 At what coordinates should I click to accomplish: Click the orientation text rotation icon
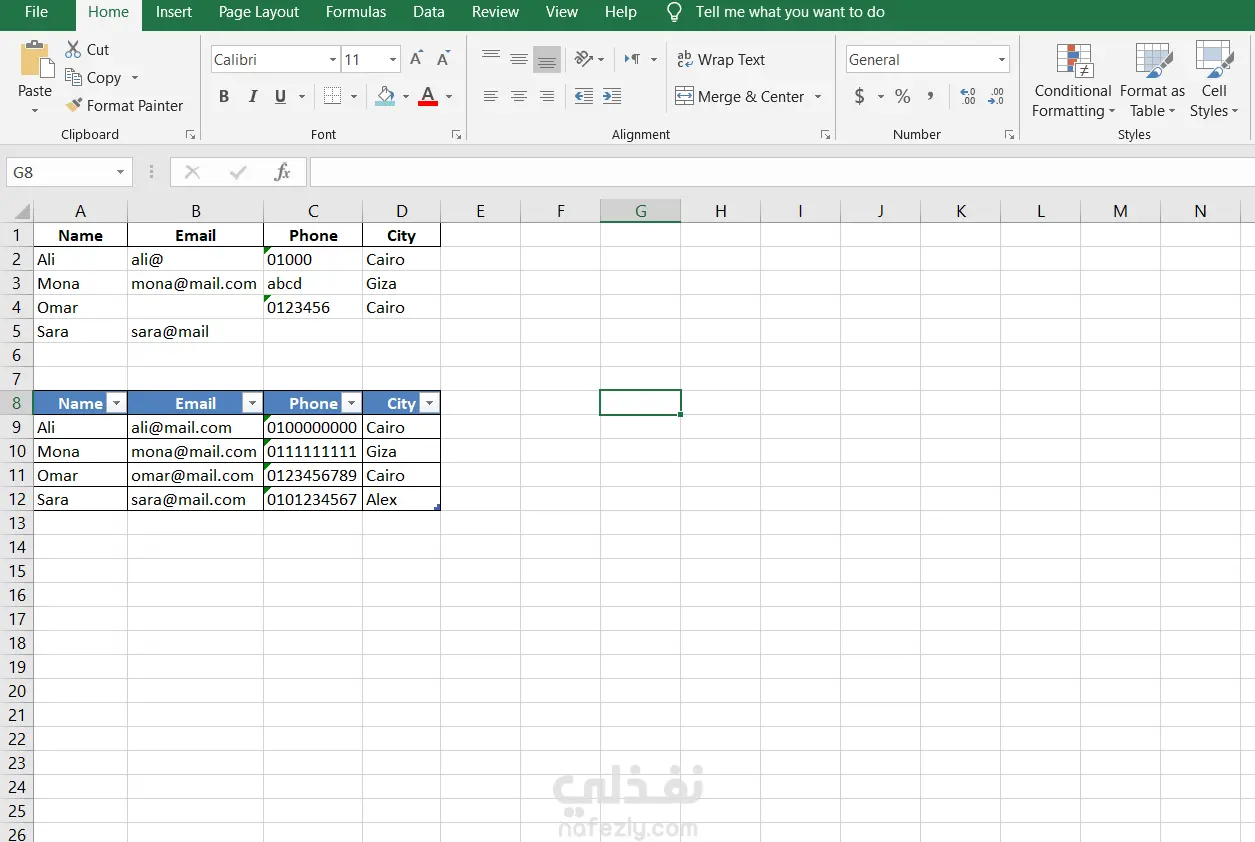(x=585, y=59)
